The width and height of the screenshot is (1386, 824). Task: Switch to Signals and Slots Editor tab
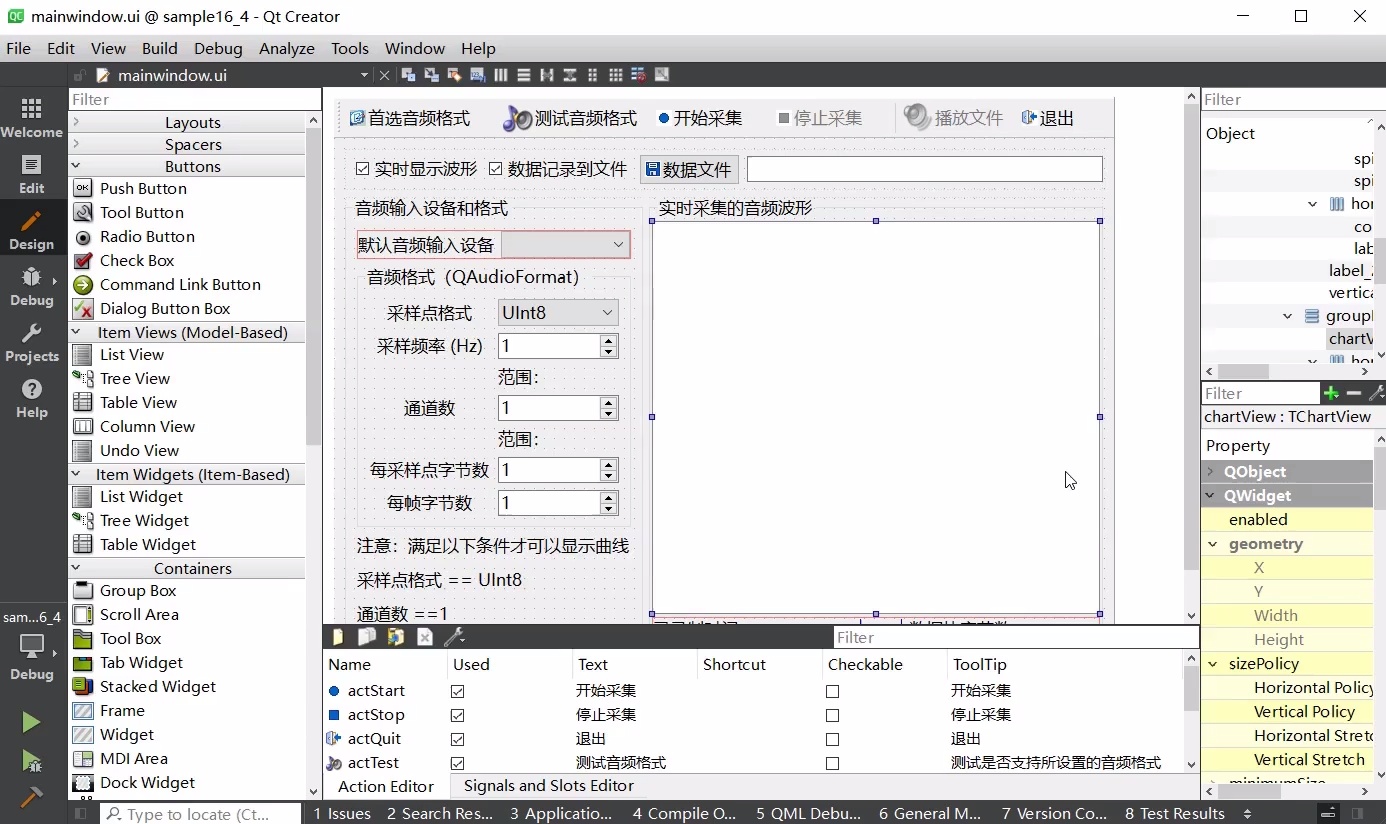click(548, 786)
